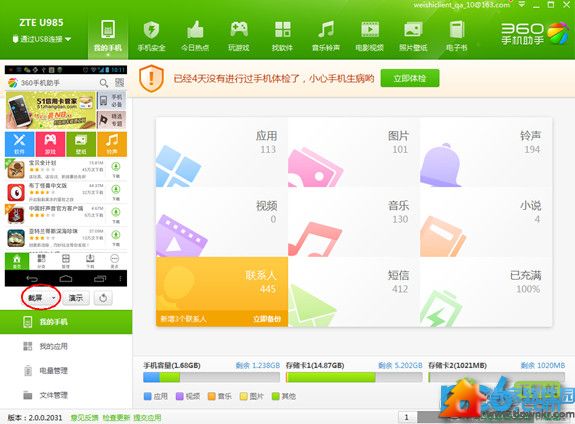Image resolution: width=575 pixels, height=424 pixels.
Task: Open the 已充满 100% battery tile
Action: point(486,292)
